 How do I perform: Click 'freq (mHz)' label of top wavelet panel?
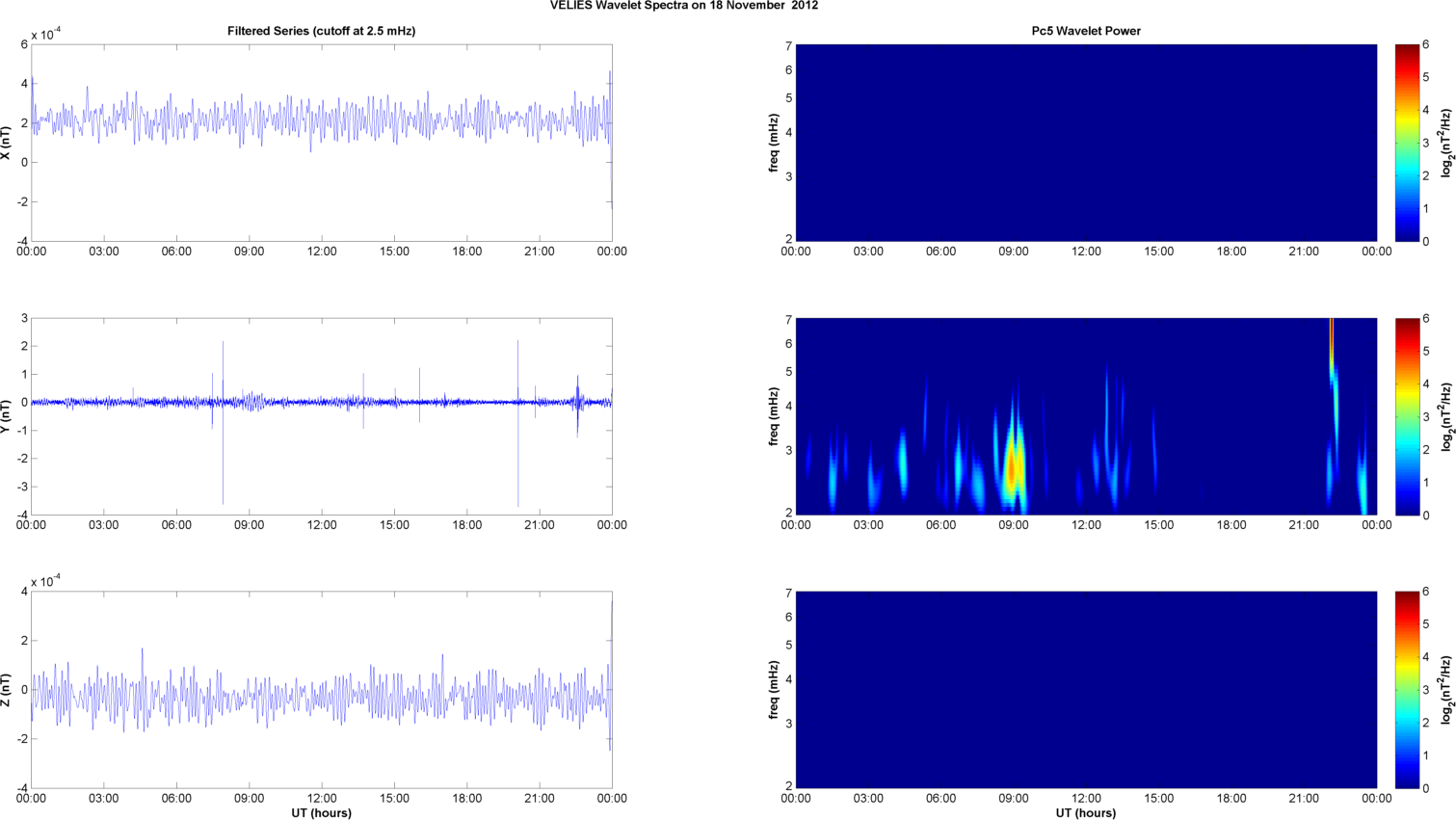tap(774, 143)
